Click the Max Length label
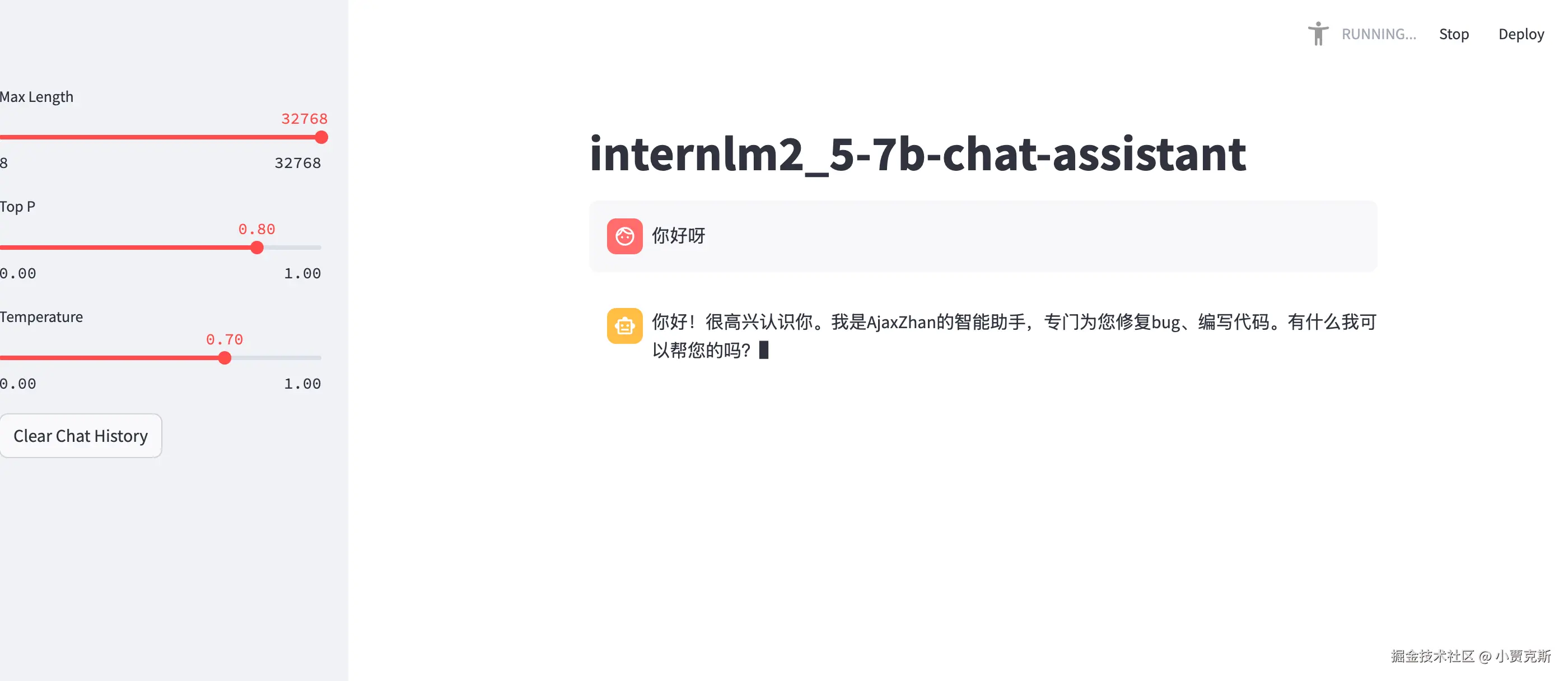The height and width of the screenshot is (681, 1568). point(36,97)
